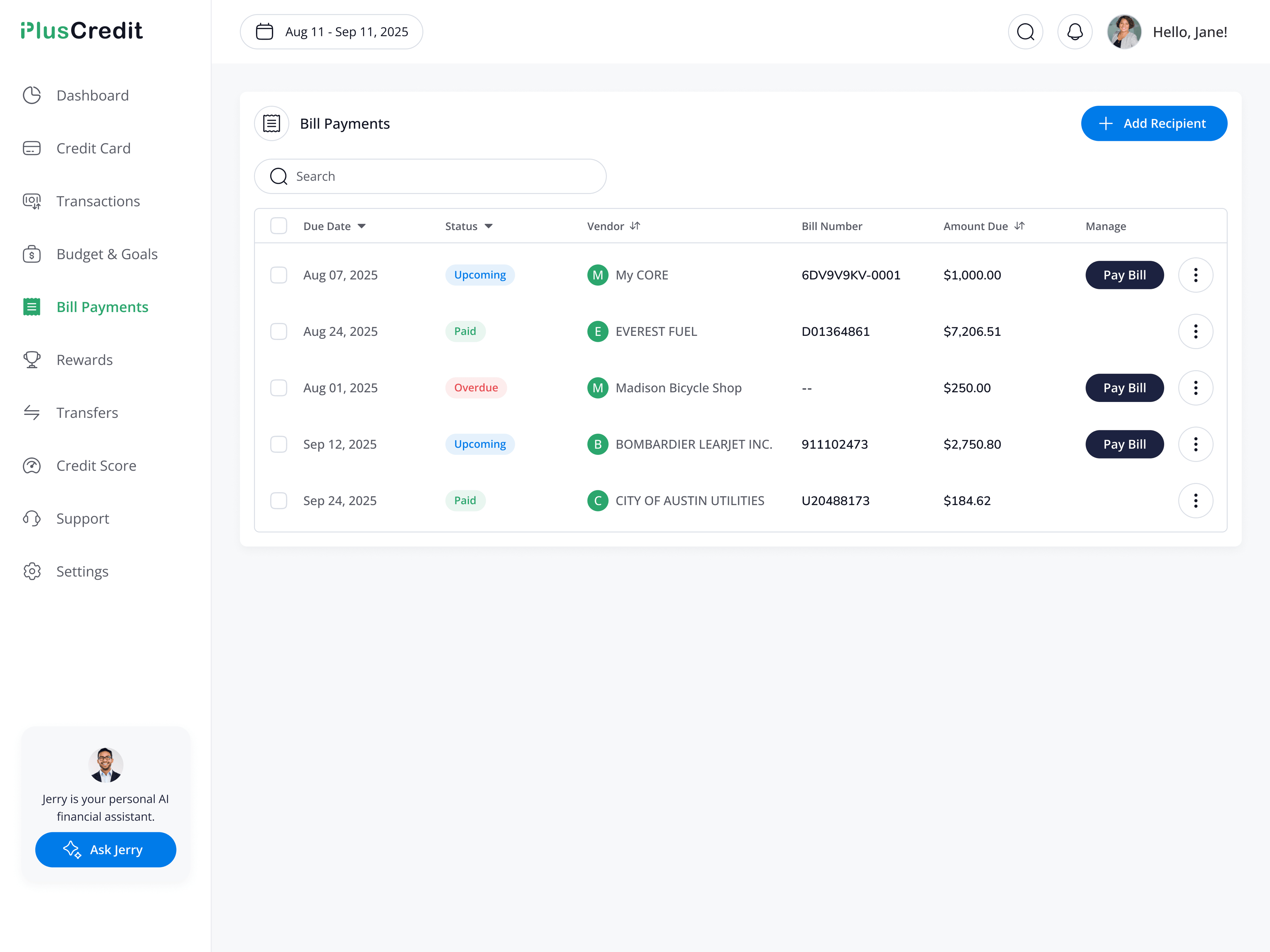The width and height of the screenshot is (1270, 952).
Task: Click Jane's profile avatar
Action: [x=1124, y=31]
